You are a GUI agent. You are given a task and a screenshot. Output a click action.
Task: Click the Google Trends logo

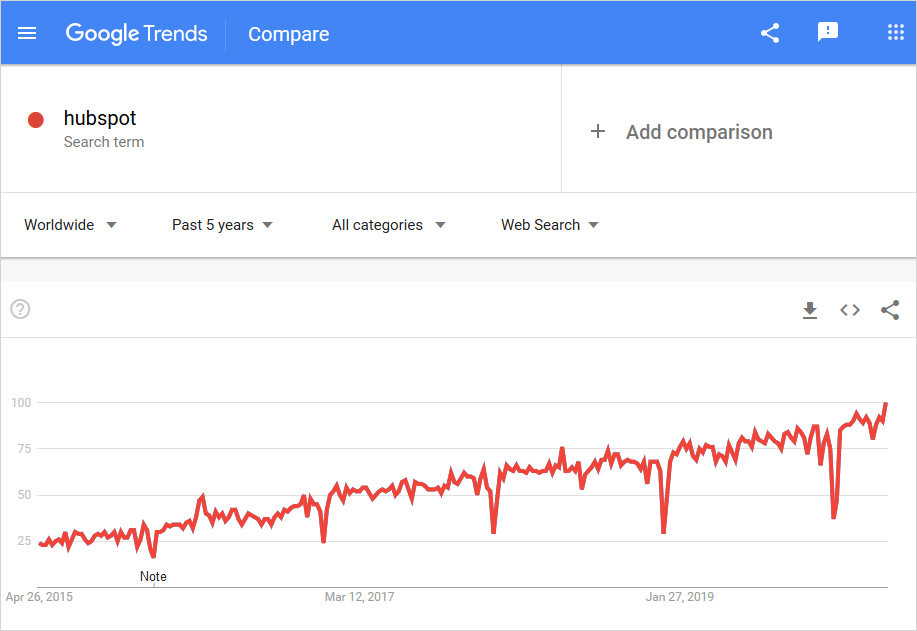(137, 33)
